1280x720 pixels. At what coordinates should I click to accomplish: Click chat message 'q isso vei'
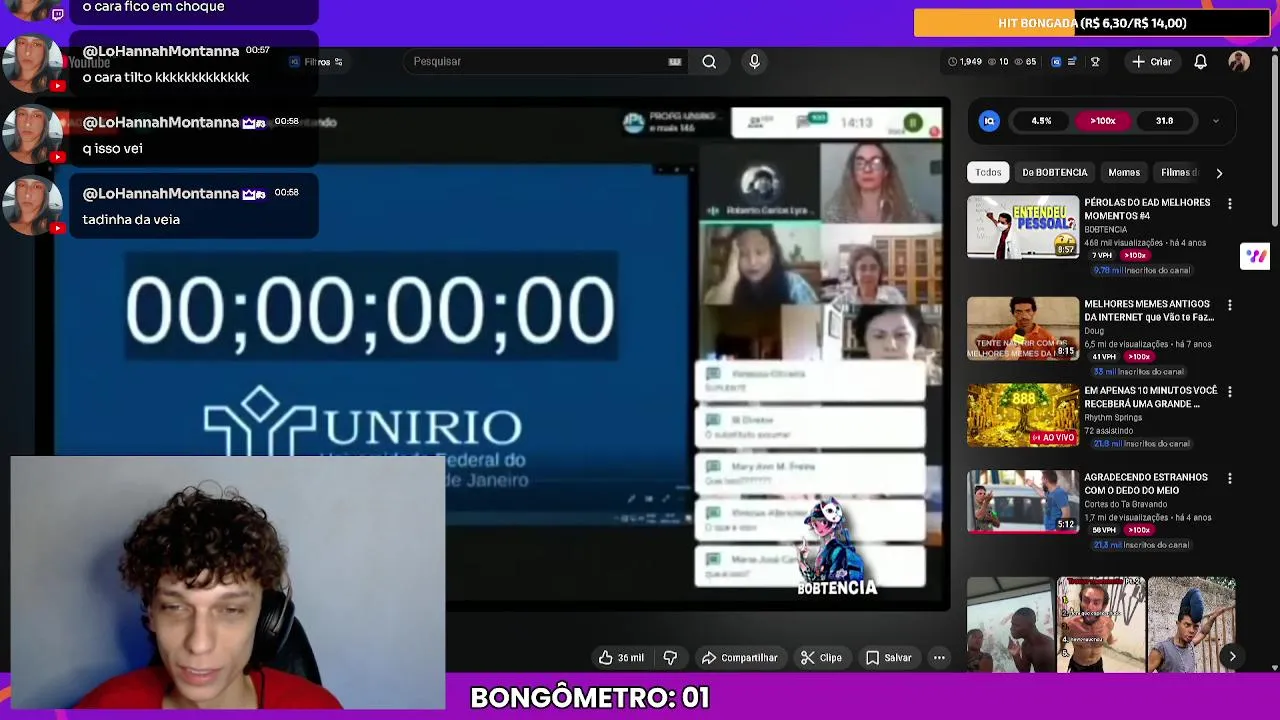tap(112, 149)
